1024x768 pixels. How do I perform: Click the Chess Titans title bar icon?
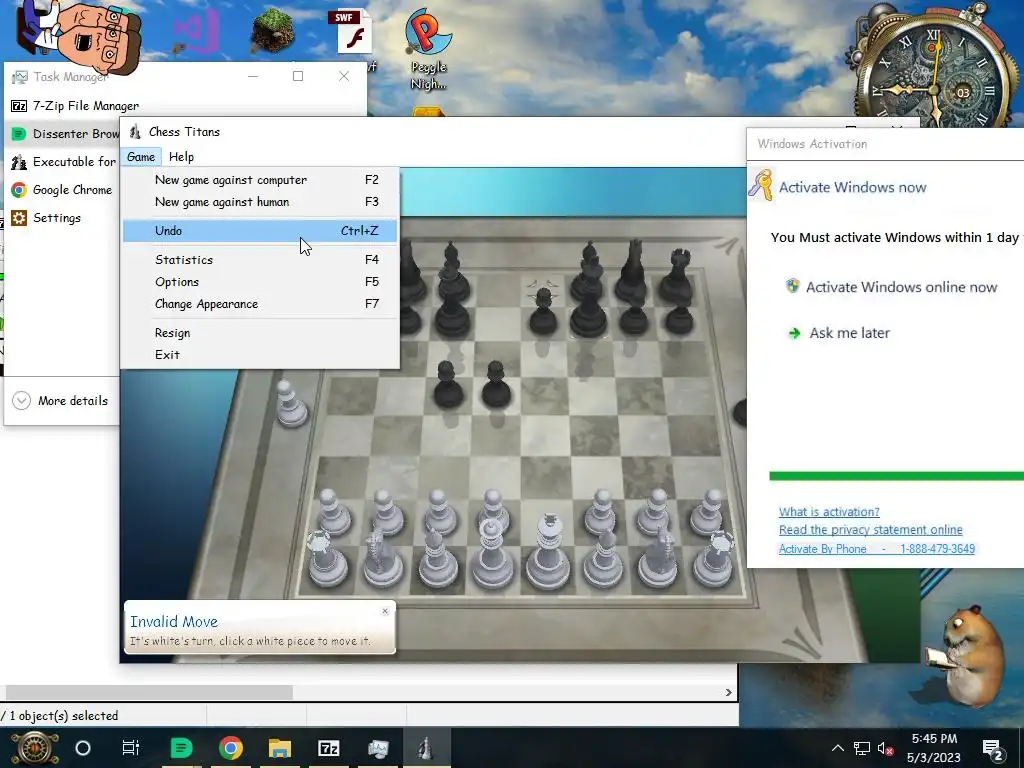point(135,132)
